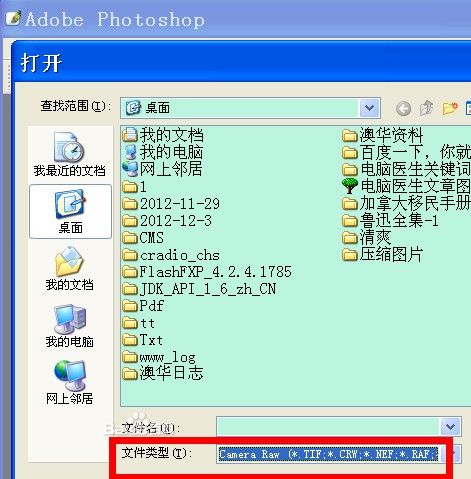Select the 2012-11-29 folder
471x479 pixels.
(171, 204)
